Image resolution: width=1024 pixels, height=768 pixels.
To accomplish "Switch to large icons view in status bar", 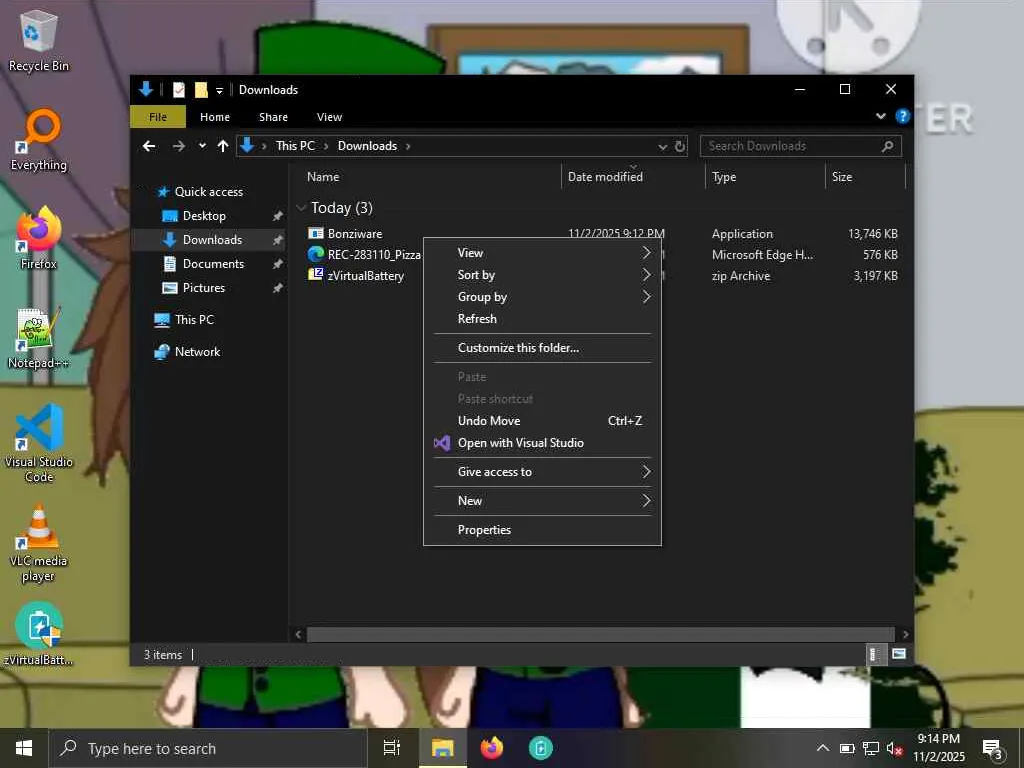I will click(899, 654).
